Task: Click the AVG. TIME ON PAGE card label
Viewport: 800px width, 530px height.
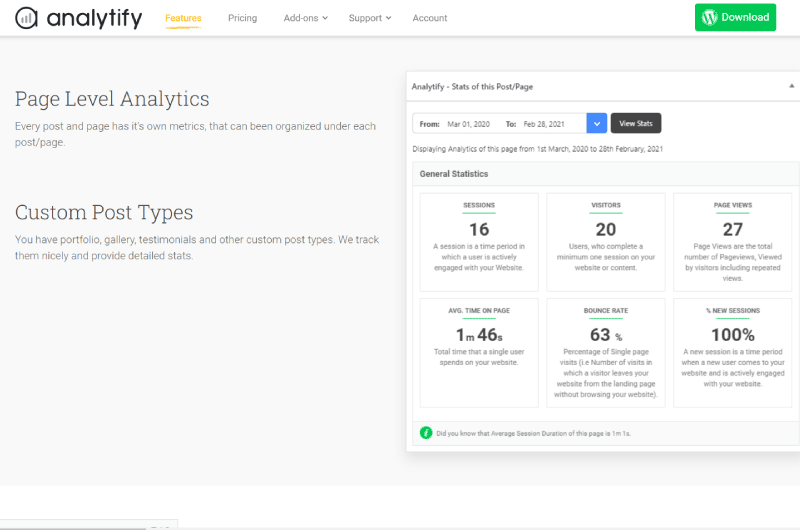Action: 479,311
